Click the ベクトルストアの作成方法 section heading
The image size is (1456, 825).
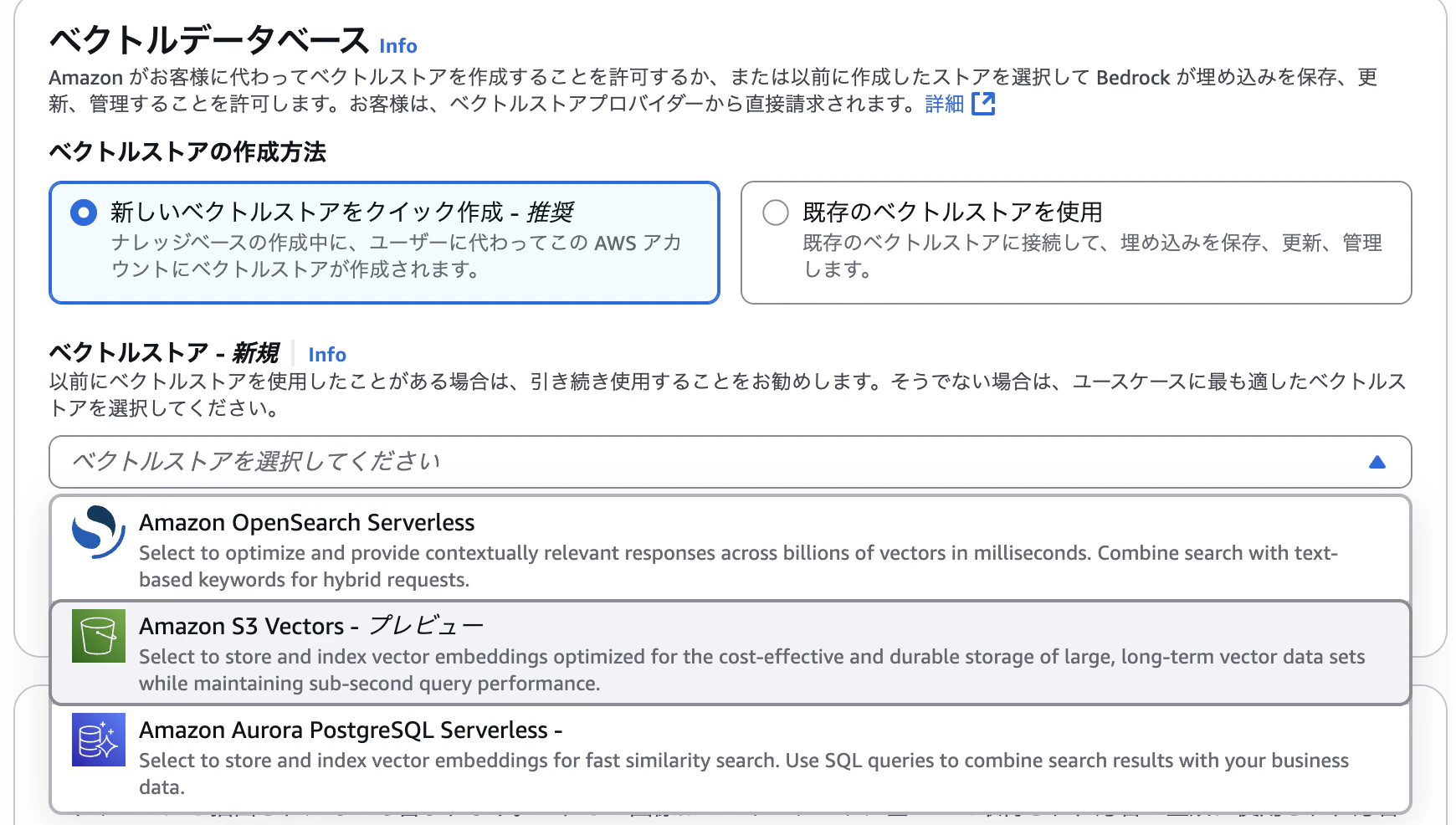(x=187, y=152)
